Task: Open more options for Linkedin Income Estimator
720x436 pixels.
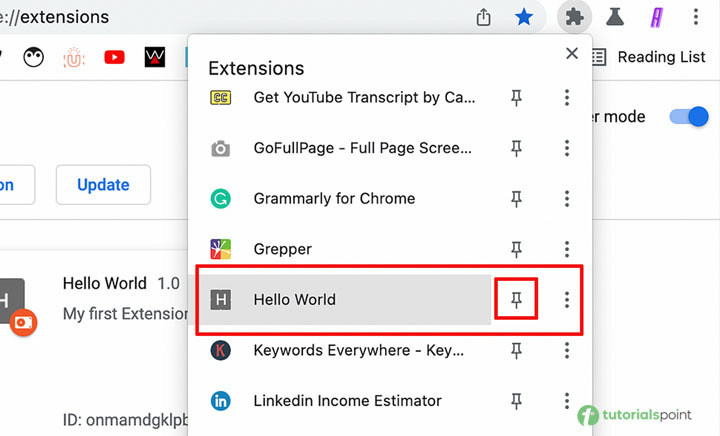Action: pyautogui.click(x=567, y=401)
